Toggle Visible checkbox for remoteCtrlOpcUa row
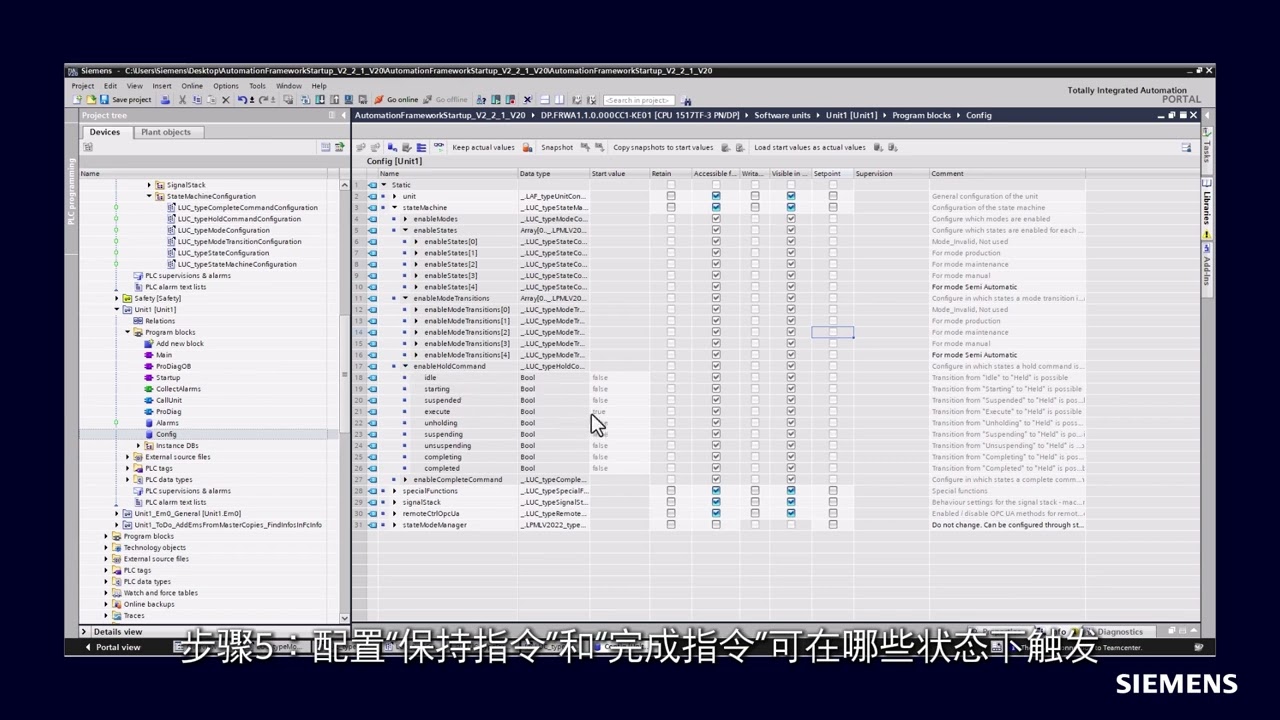This screenshot has width=1280, height=720. [791, 513]
